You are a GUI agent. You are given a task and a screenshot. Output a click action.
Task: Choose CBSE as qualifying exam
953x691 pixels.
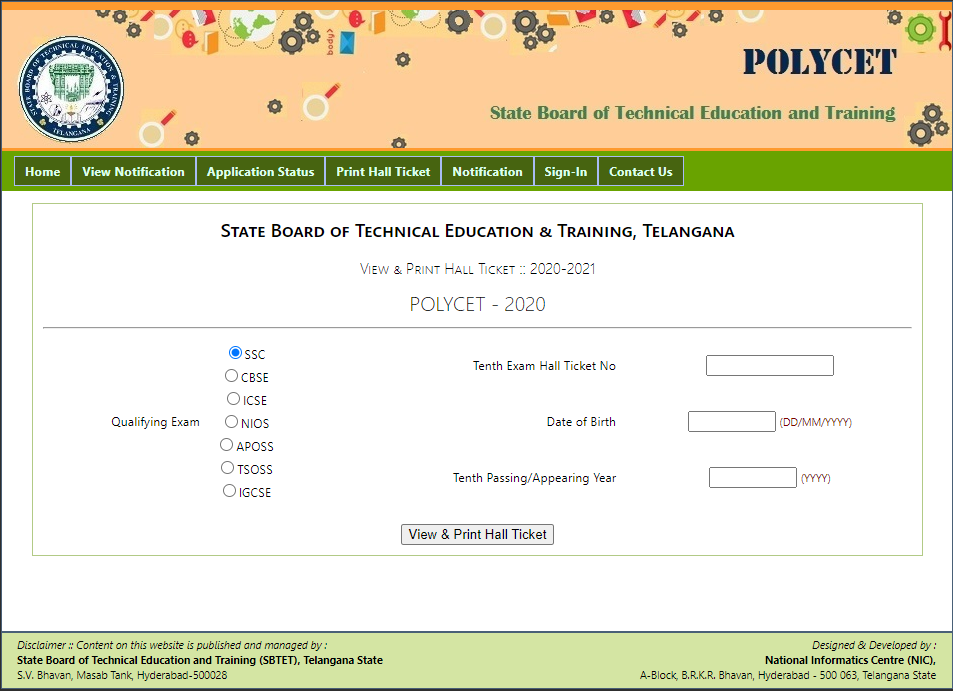point(231,376)
